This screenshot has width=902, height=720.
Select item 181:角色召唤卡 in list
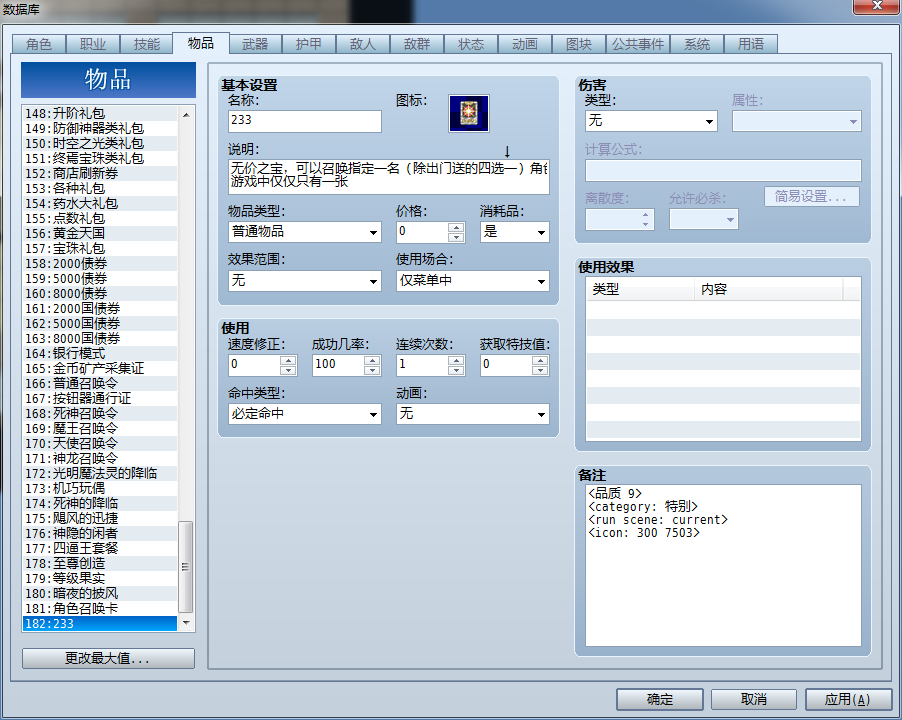[x=100, y=608]
